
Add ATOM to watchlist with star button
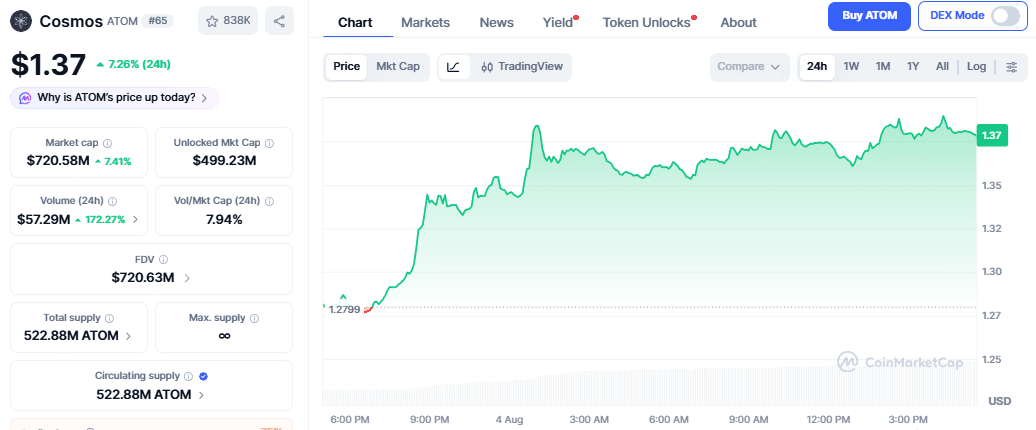tap(228, 21)
